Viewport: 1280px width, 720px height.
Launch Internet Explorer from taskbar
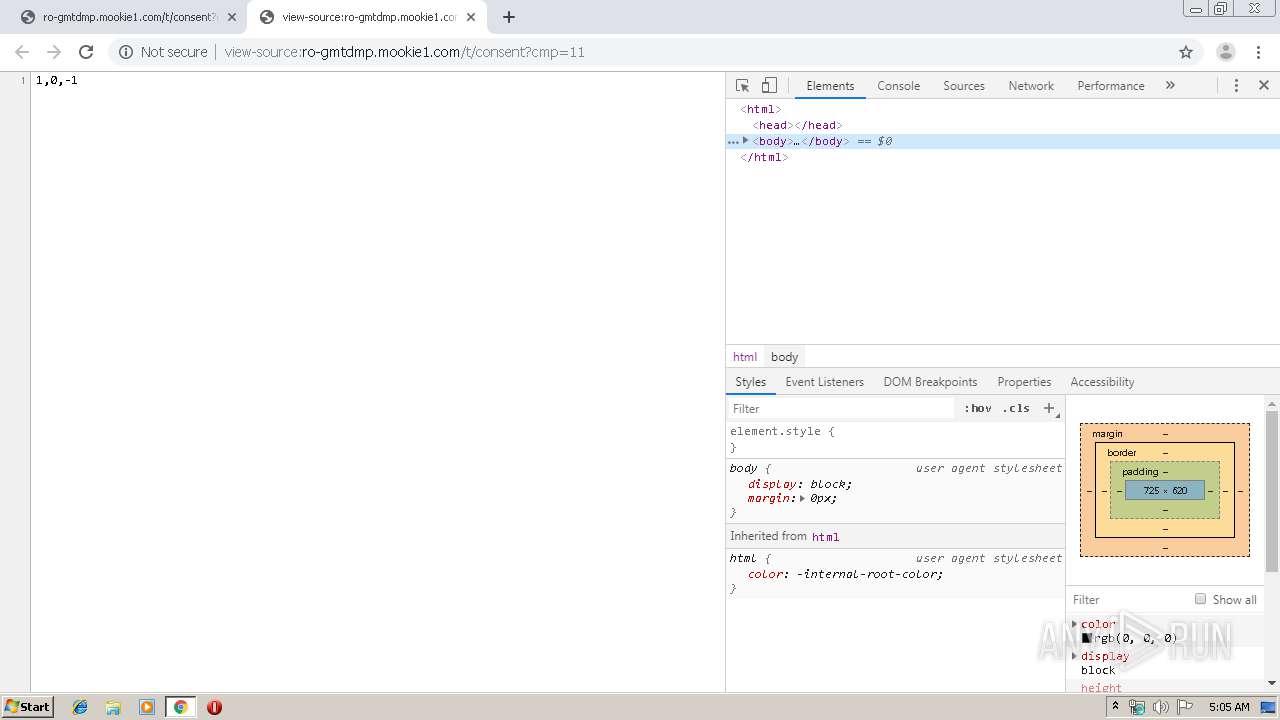pos(80,707)
